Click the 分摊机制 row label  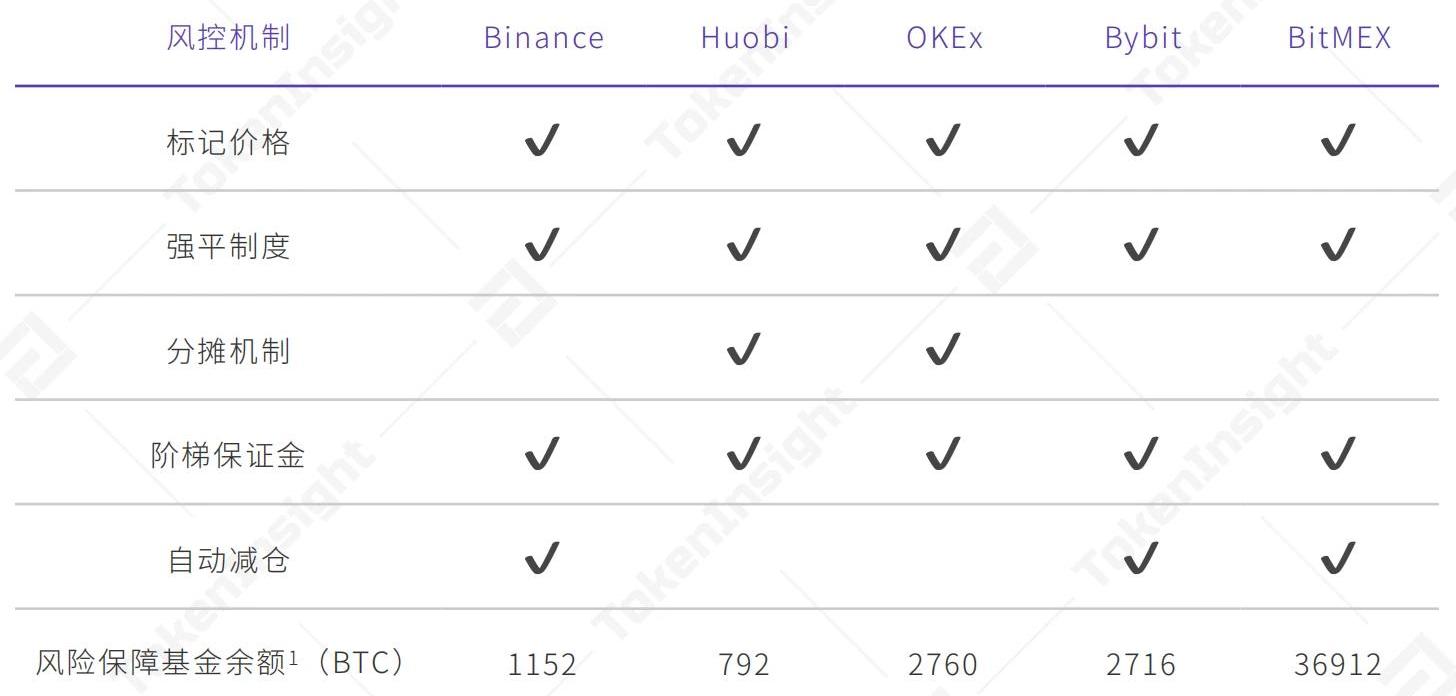[228, 351]
